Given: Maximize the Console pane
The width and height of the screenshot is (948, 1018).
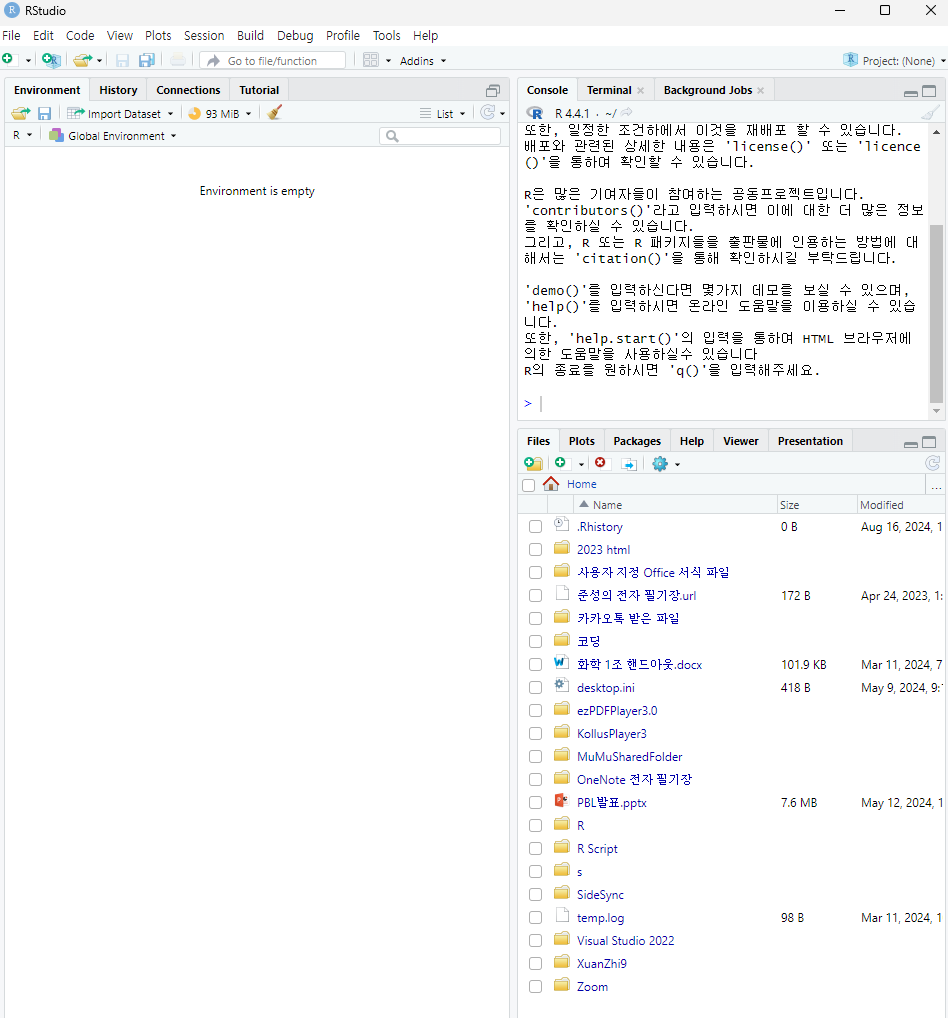Looking at the screenshot, I should click(929, 91).
